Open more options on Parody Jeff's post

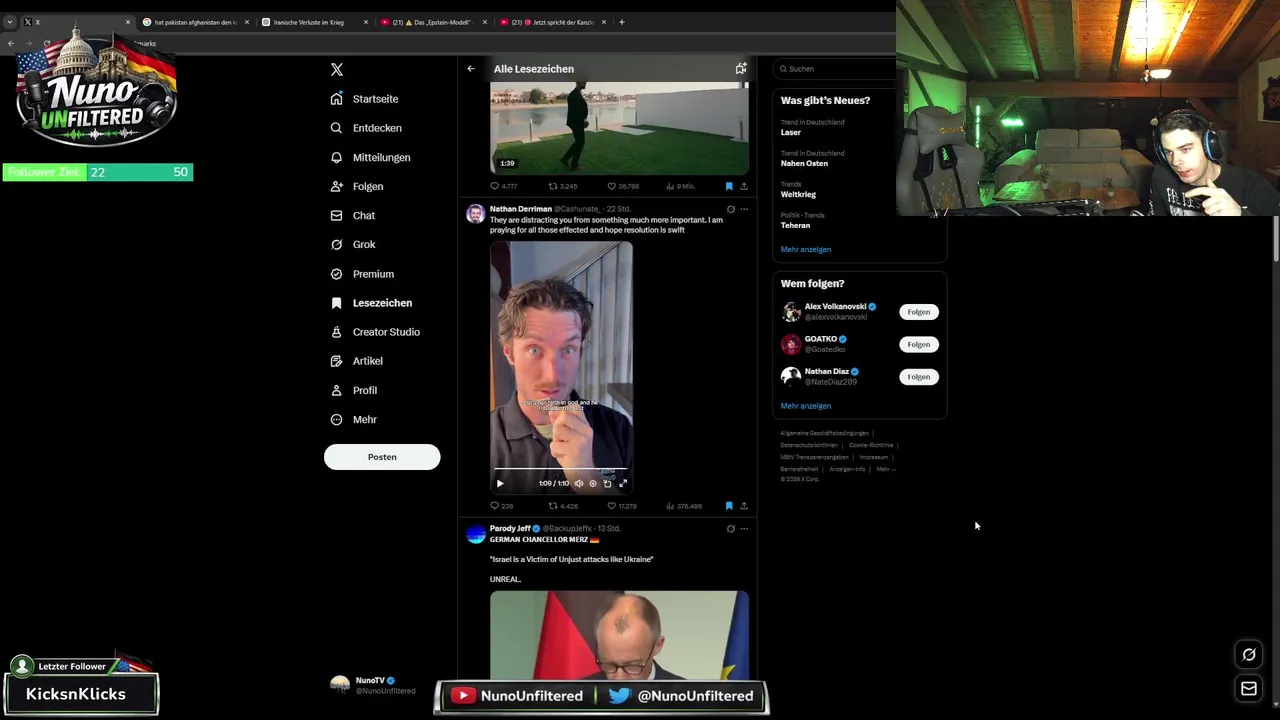744,529
